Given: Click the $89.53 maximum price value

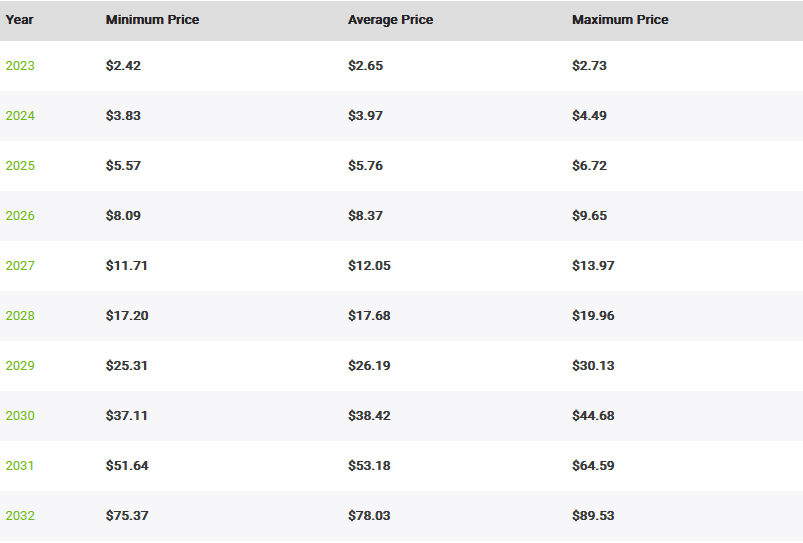Looking at the screenshot, I should (593, 516).
